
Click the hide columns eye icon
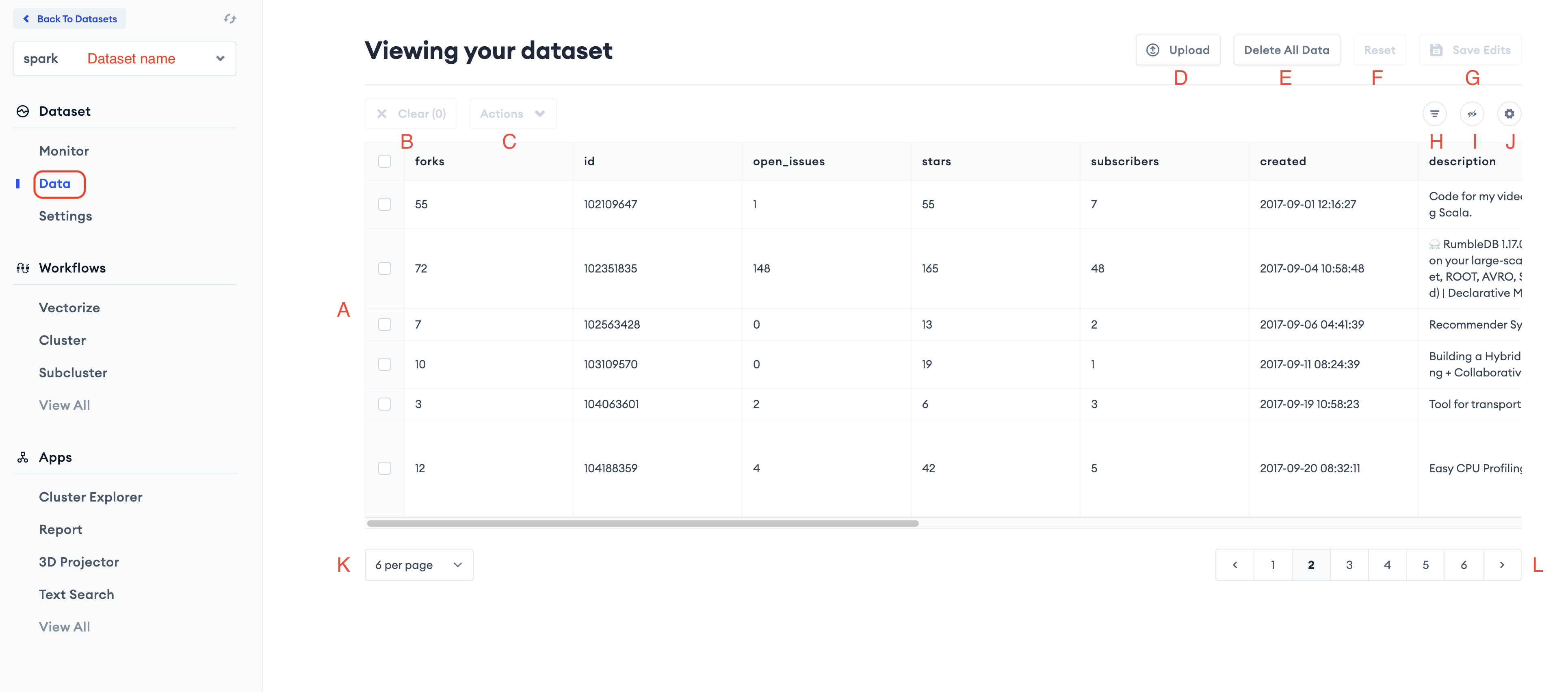(1472, 114)
